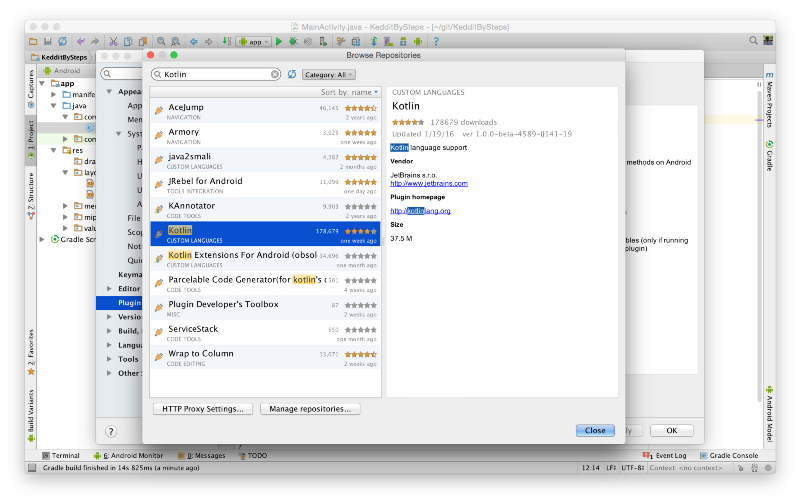This screenshot has height=502, width=800.
Task: Click the Close button in Browse Repositories
Action: pos(595,431)
